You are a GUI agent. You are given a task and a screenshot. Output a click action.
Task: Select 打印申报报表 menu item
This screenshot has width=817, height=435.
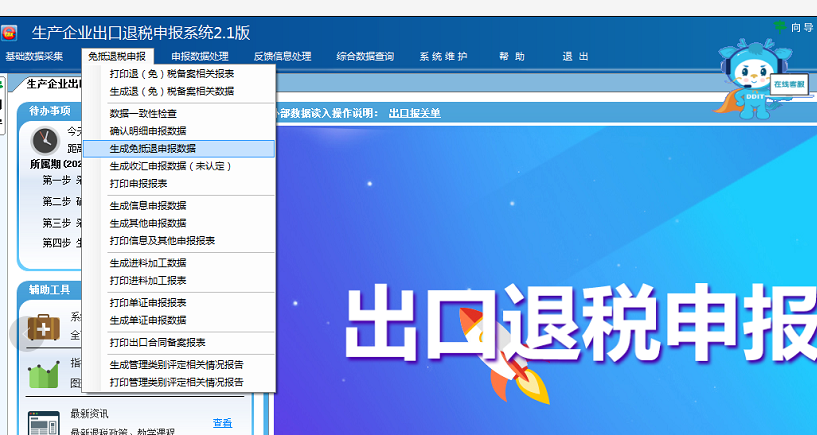(x=138, y=184)
